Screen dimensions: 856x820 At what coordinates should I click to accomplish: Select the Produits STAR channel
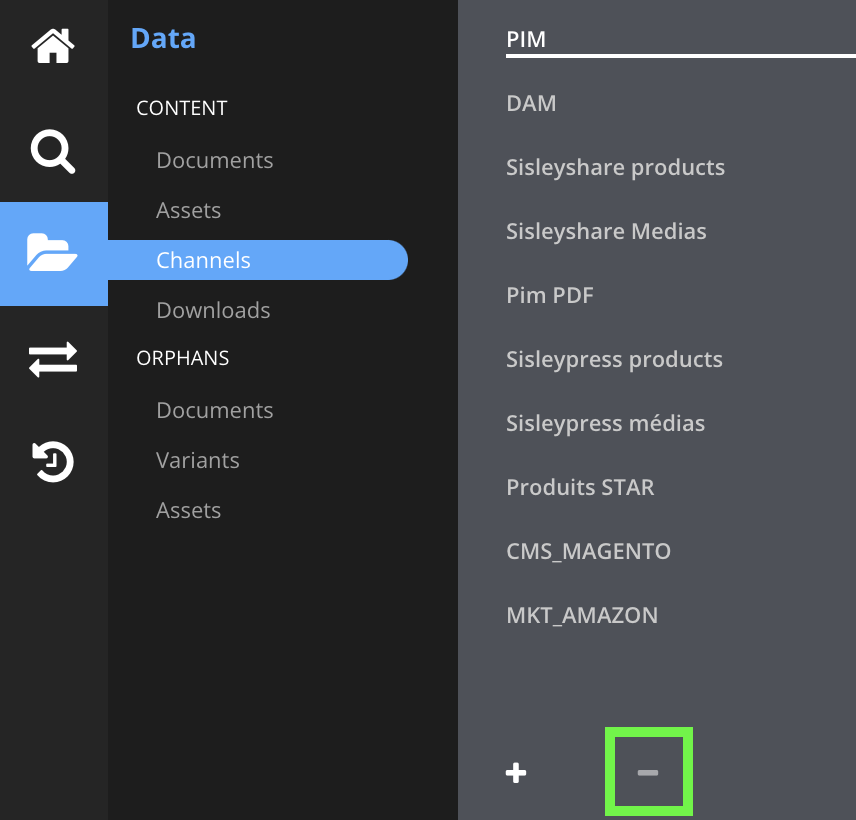tap(580, 487)
